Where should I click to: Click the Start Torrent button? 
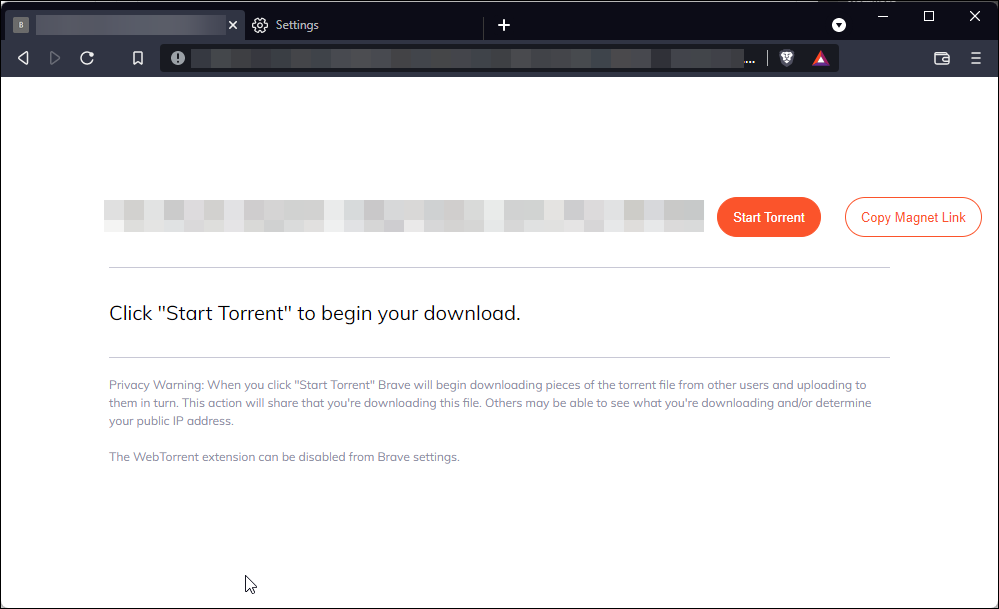point(768,217)
